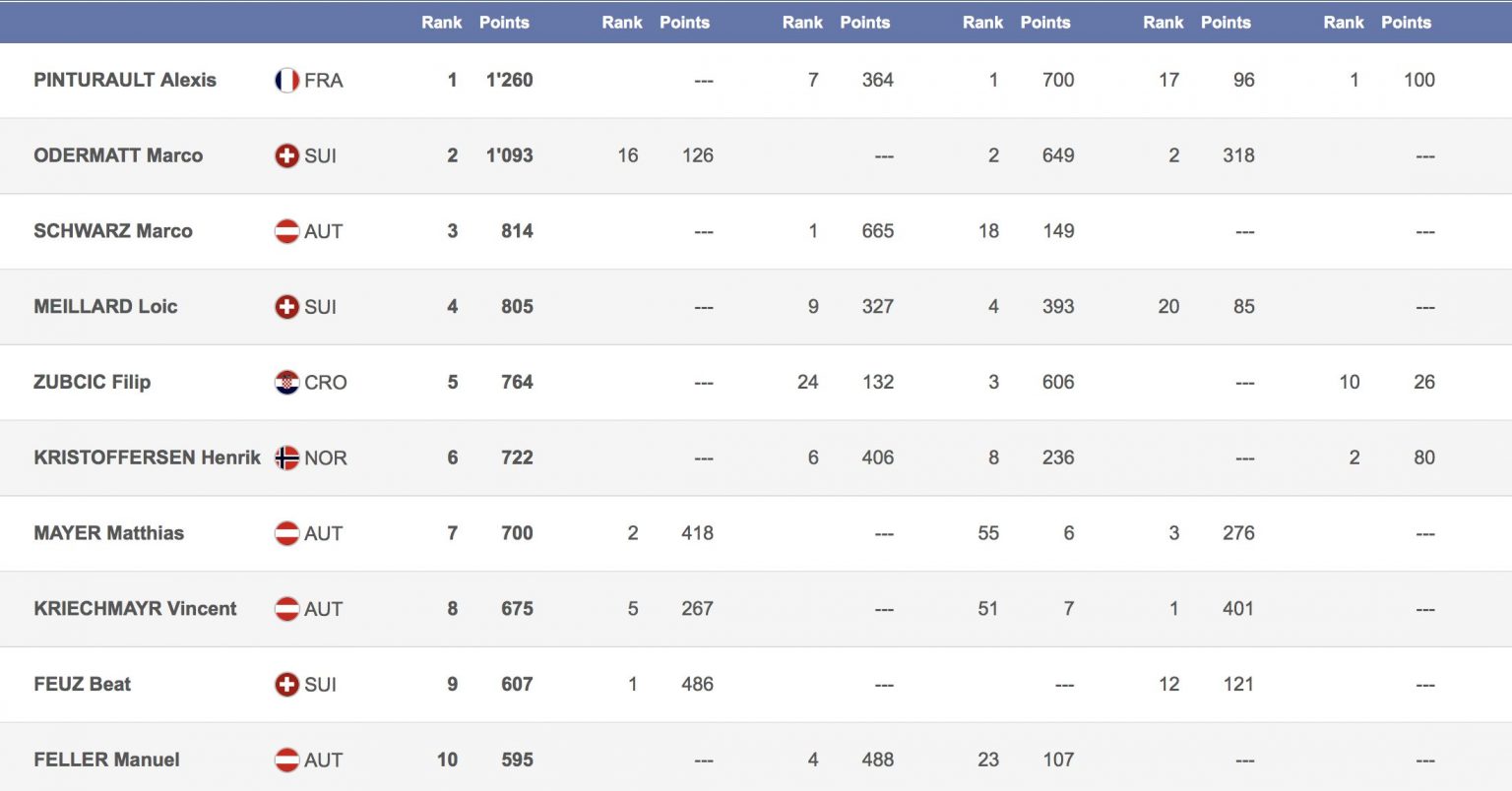Click the Swiss flag in Feuz's row
Viewport: 1512px width, 791px height.
point(286,685)
